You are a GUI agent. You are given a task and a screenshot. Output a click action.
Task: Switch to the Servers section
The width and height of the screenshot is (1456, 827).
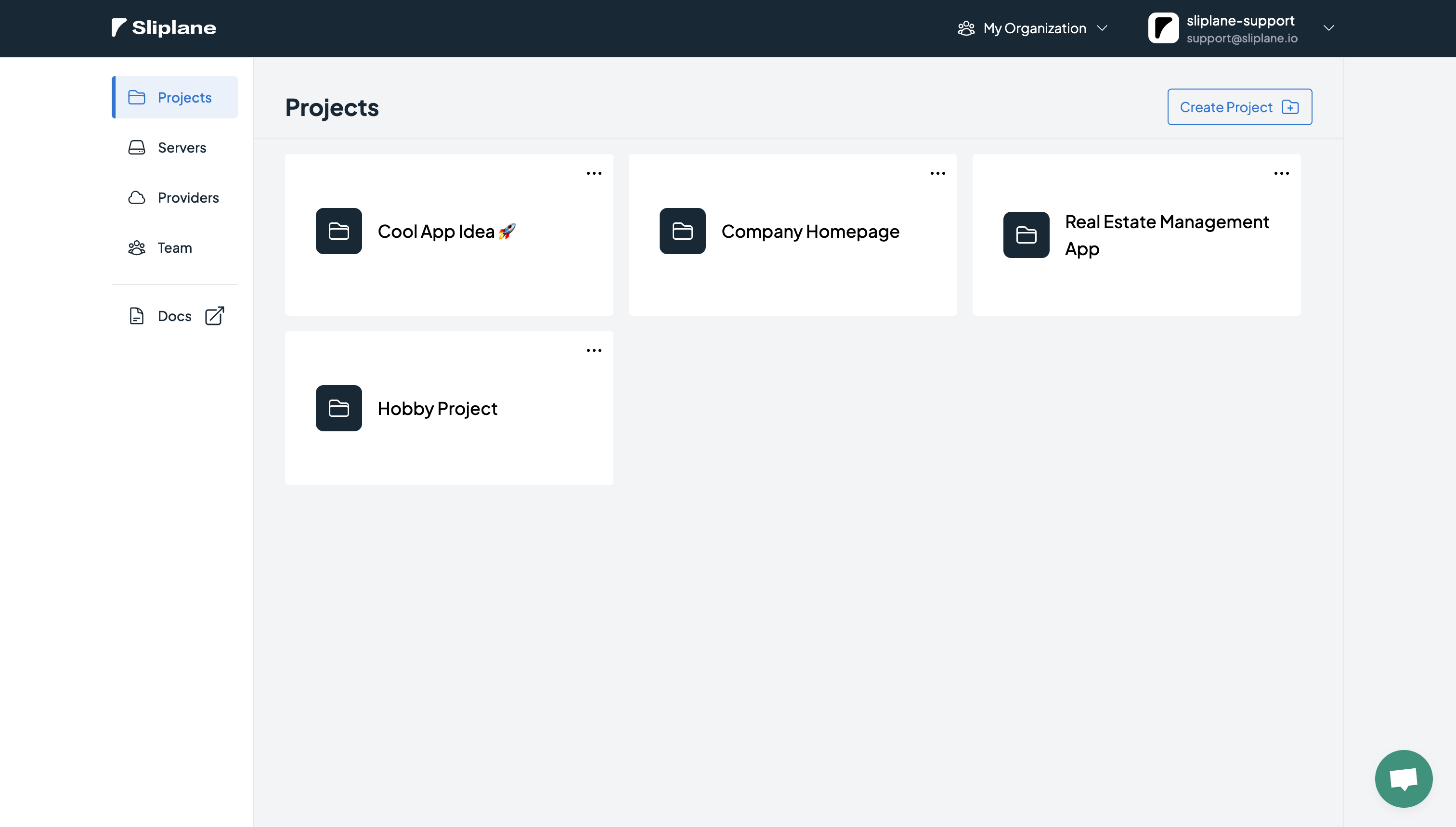pyautogui.click(x=182, y=147)
